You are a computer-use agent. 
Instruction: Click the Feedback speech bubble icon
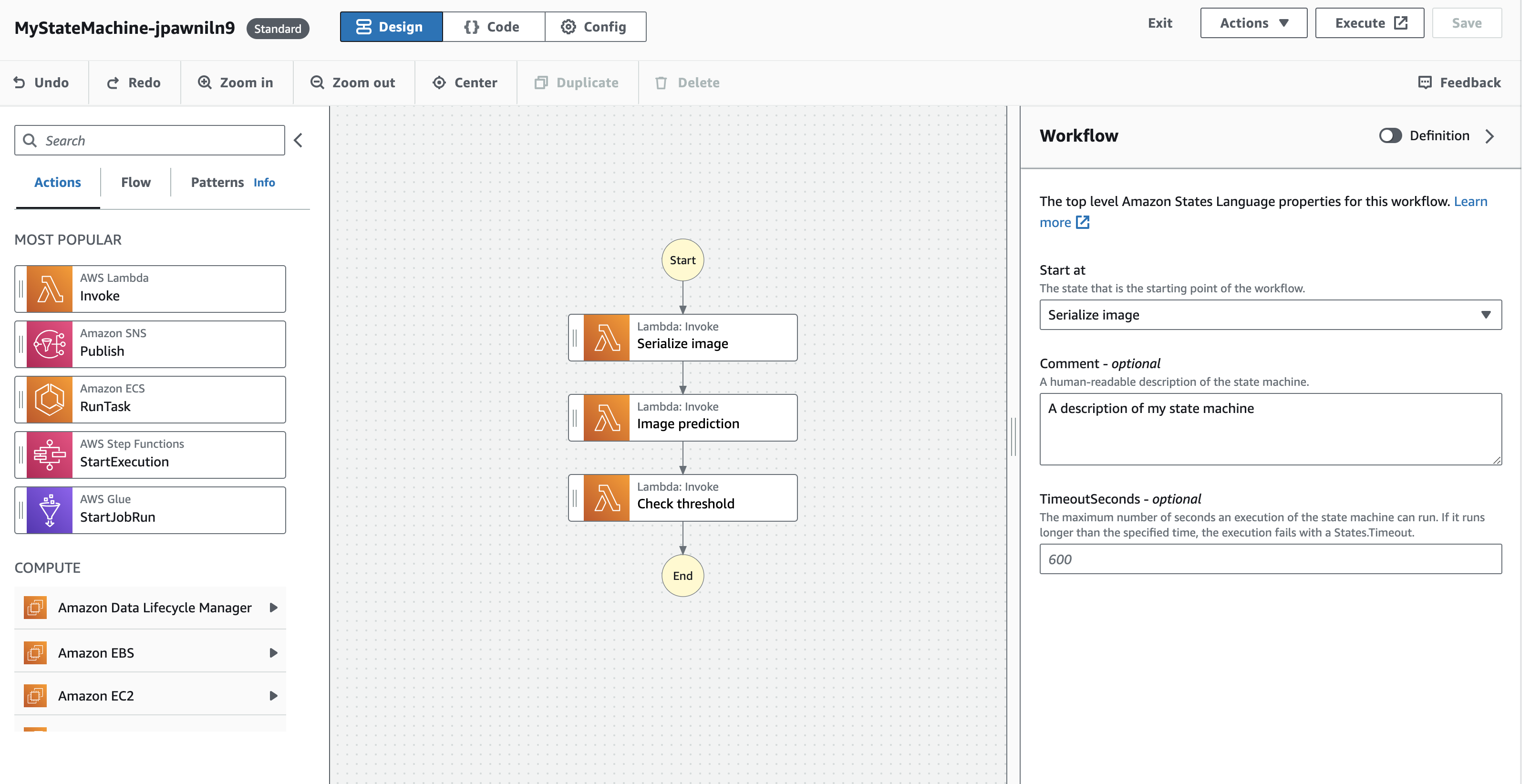tap(1425, 83)
